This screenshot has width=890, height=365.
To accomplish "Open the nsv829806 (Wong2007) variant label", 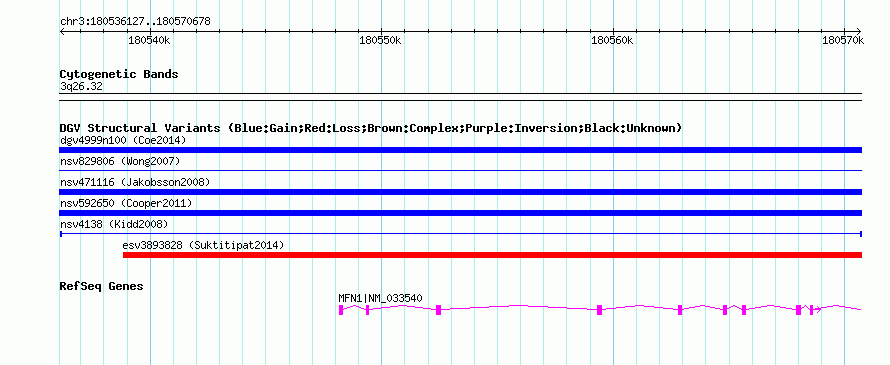I will point(120,161).
